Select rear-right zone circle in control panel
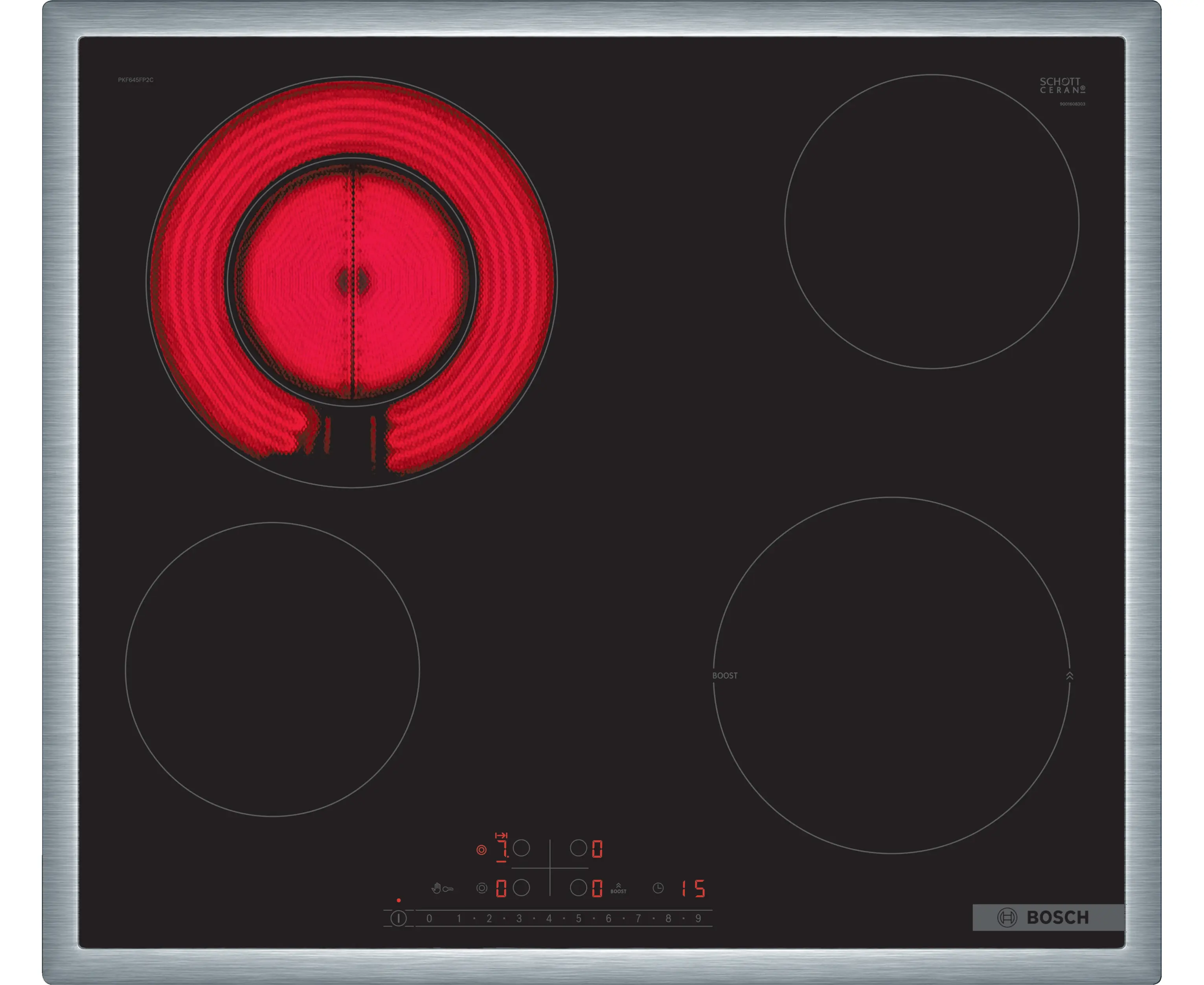The height and width of the screenshot is (985, 1204). pos(578,848)
